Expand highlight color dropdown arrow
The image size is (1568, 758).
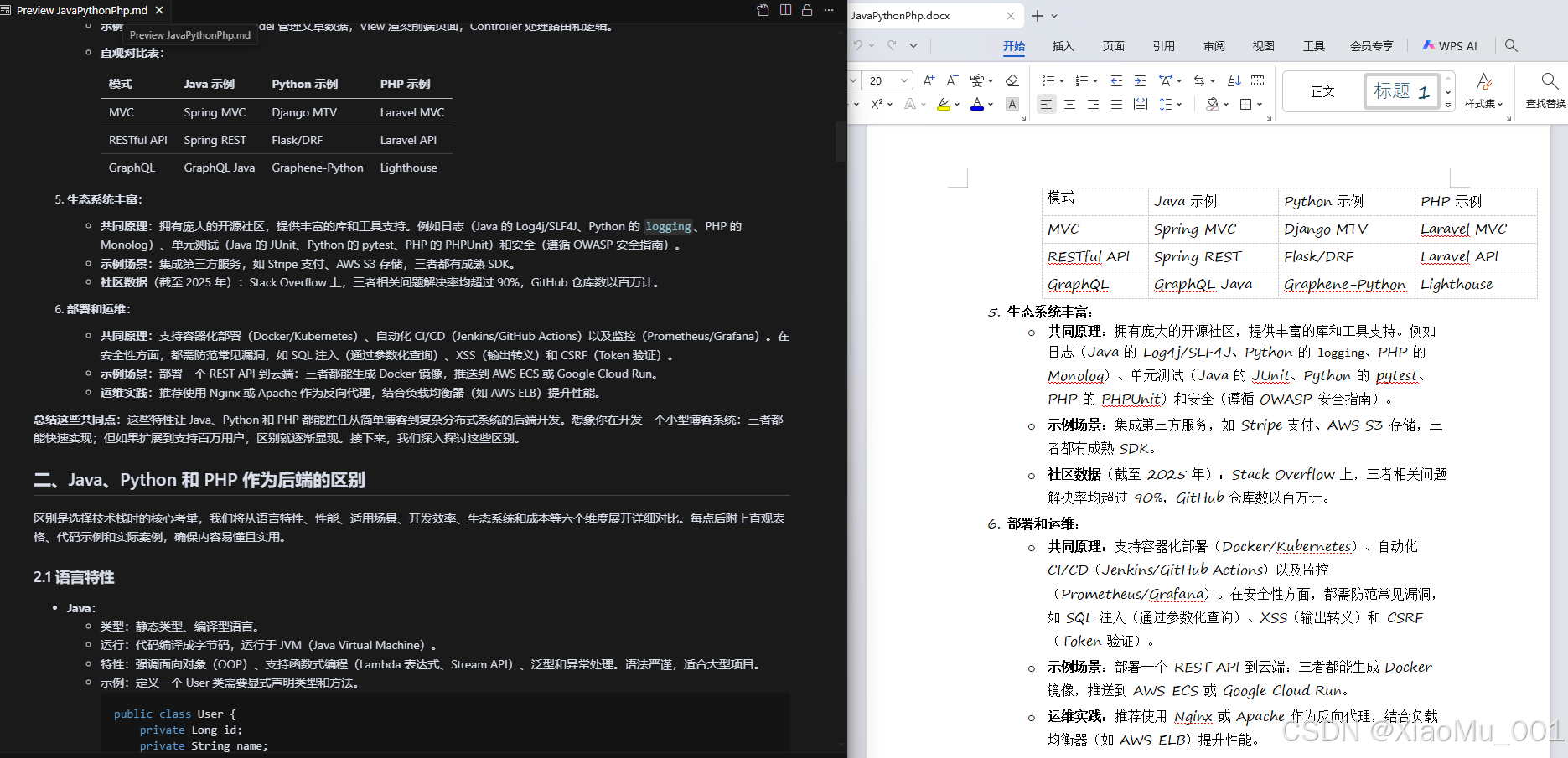click(x=957, y=105)
